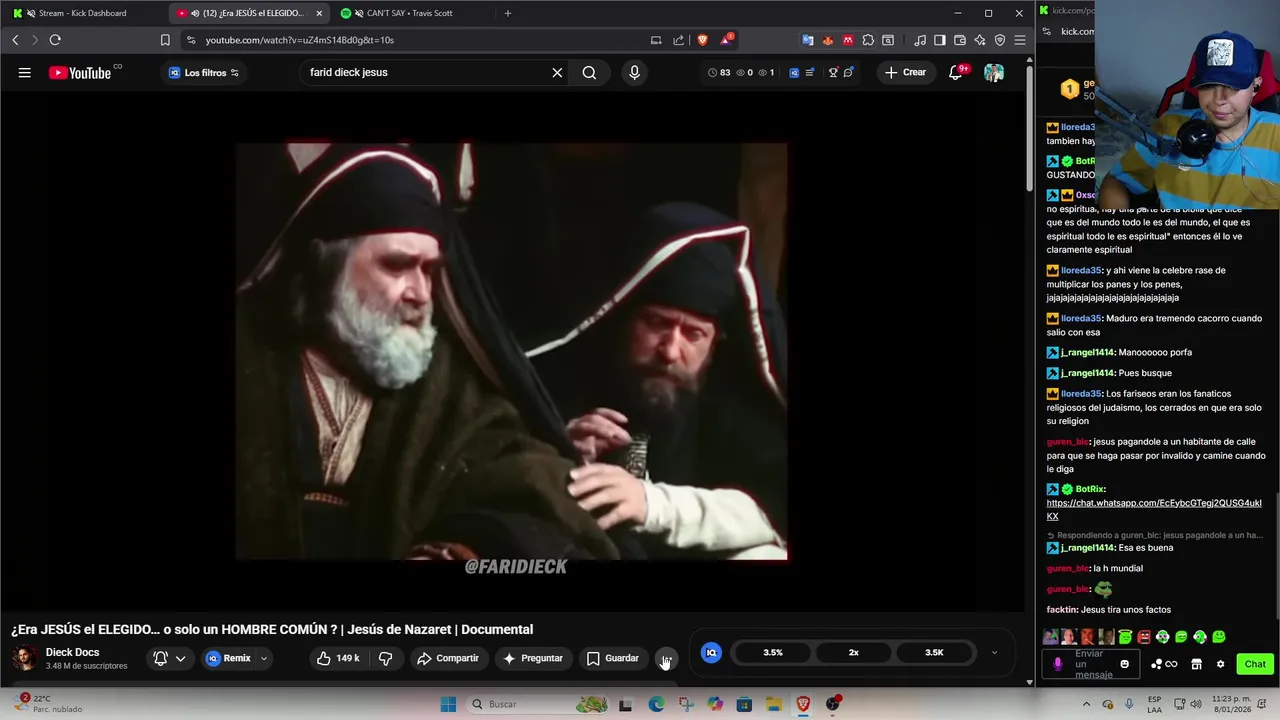Click the video player frame
Viewport: 1280px width, 720px height.
pyautogui.click(x=512, y=351)
